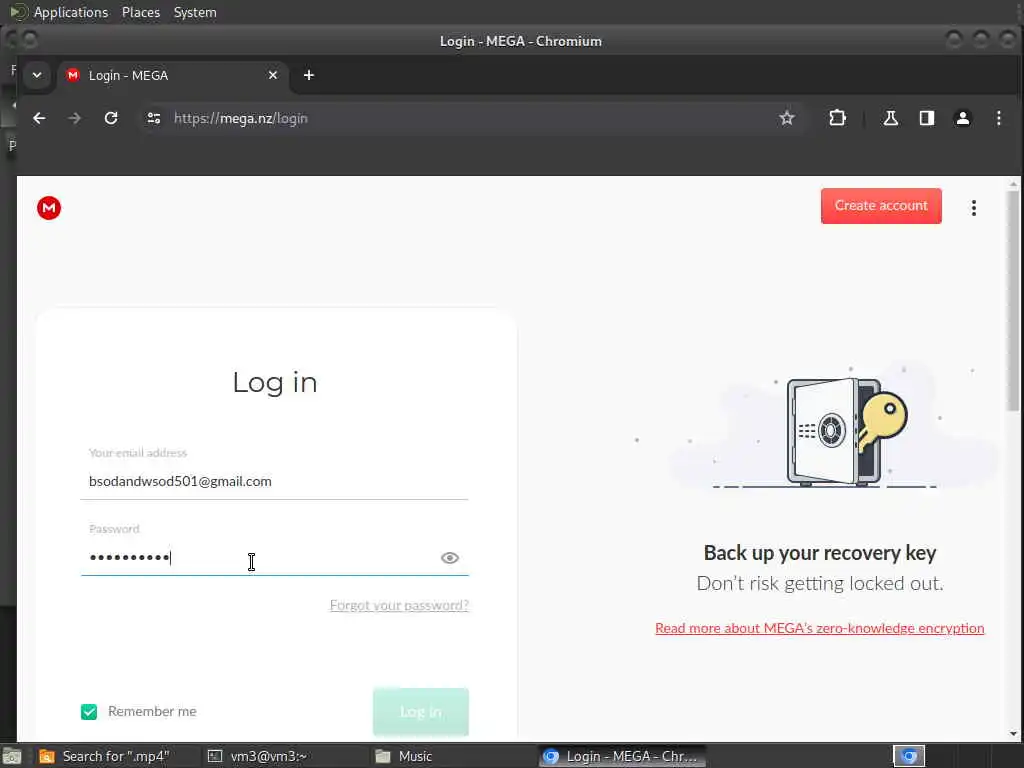1024x768 pixels.
Task: Go forward in browser history
Action: tap(74, 118)
